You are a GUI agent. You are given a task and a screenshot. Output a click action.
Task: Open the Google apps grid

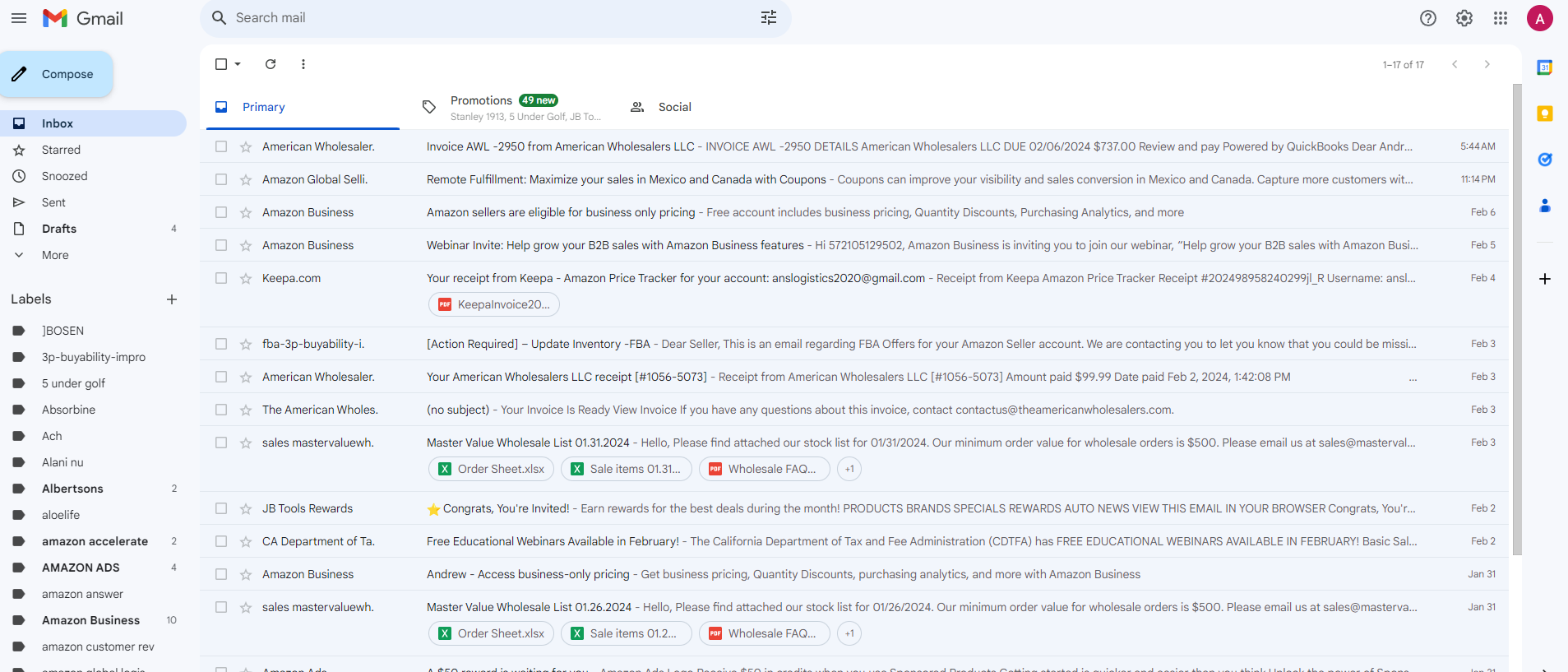[x=1501, y=18]
